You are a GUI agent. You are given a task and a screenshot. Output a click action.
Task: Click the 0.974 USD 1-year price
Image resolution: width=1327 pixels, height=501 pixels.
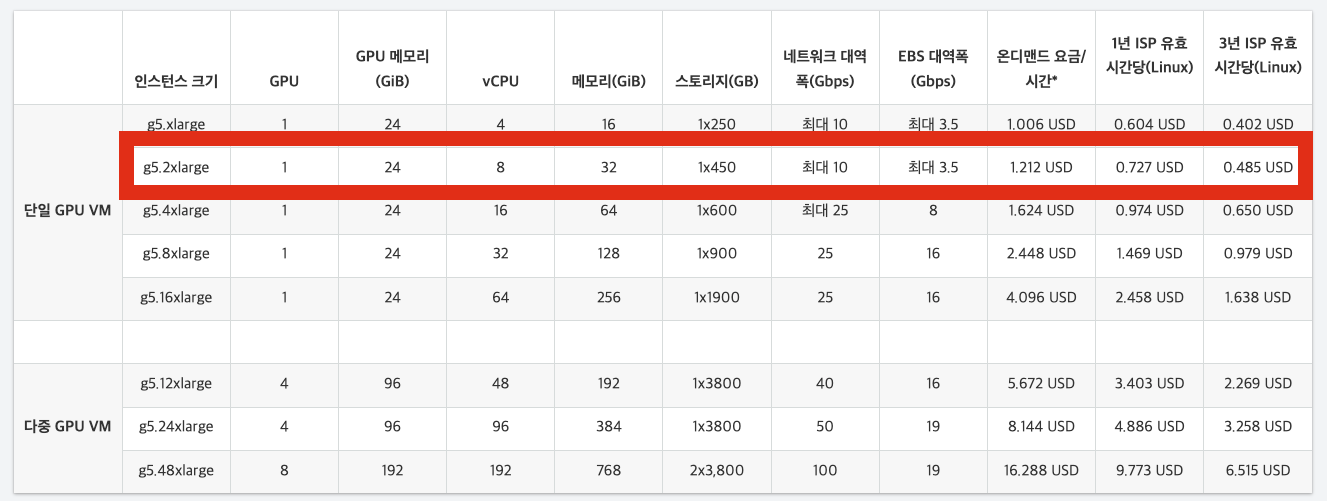pos(1149,210)
